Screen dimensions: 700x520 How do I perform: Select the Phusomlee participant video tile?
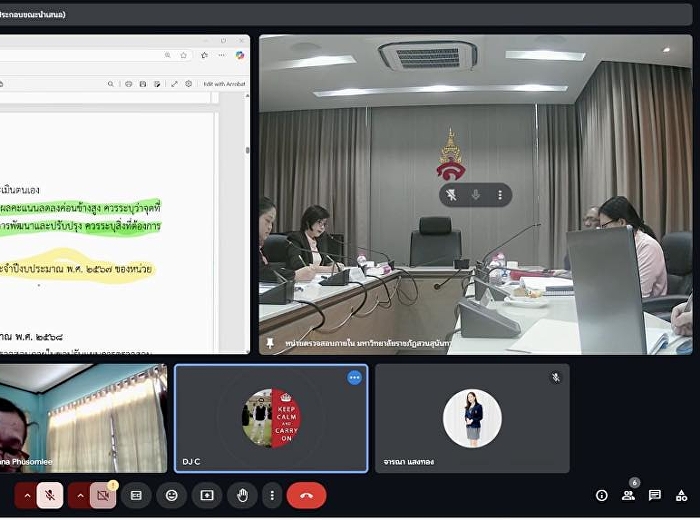click(x=83, y=418)
